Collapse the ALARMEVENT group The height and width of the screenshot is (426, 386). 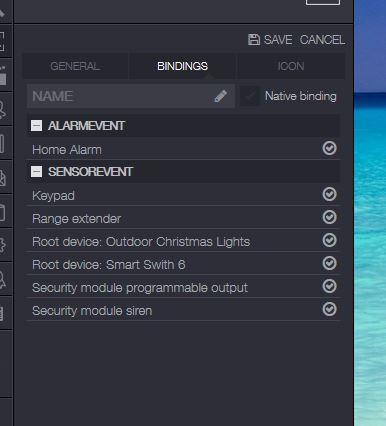(x=36, y=126)
